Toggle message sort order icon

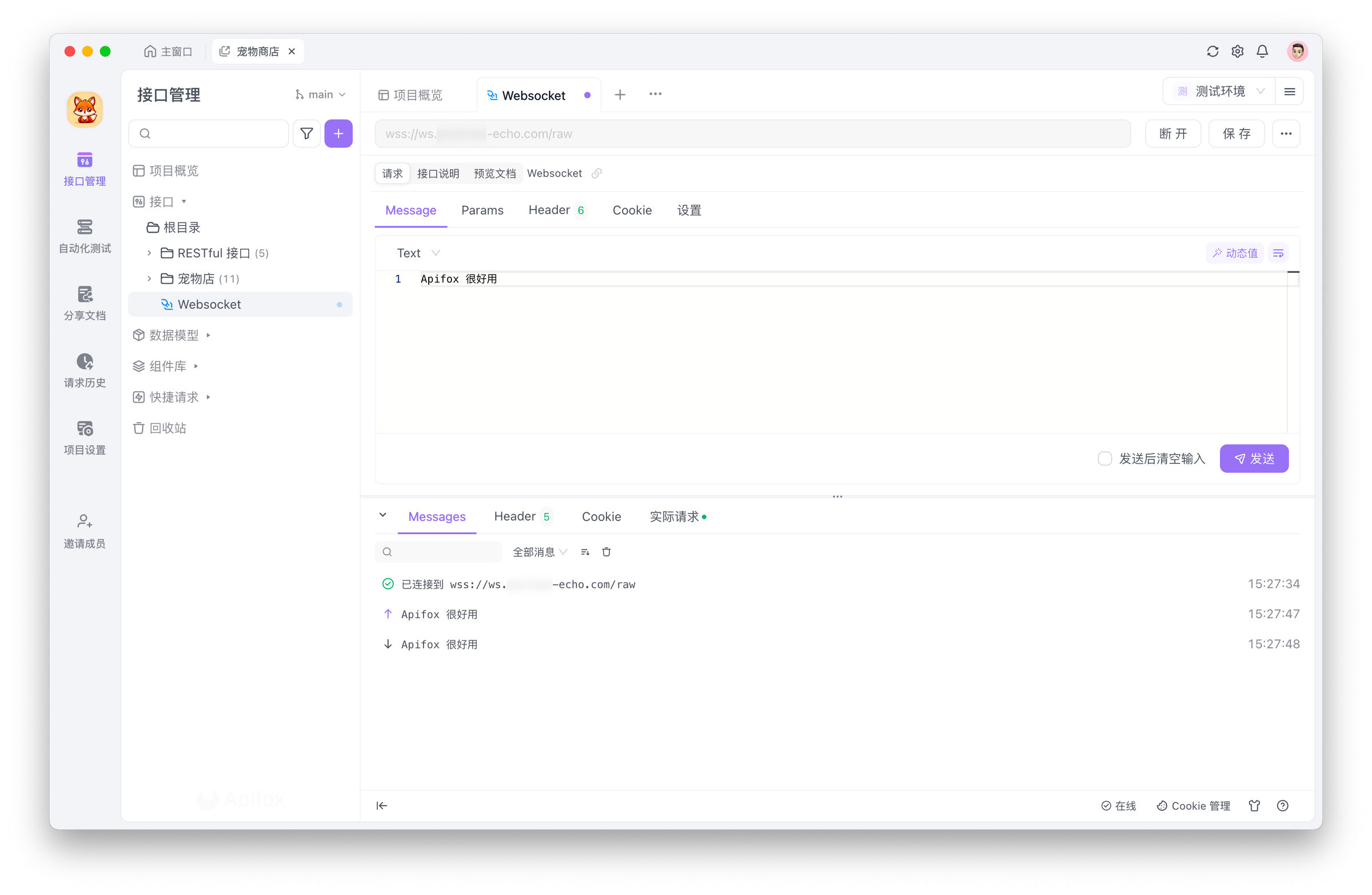pos(585,551)
